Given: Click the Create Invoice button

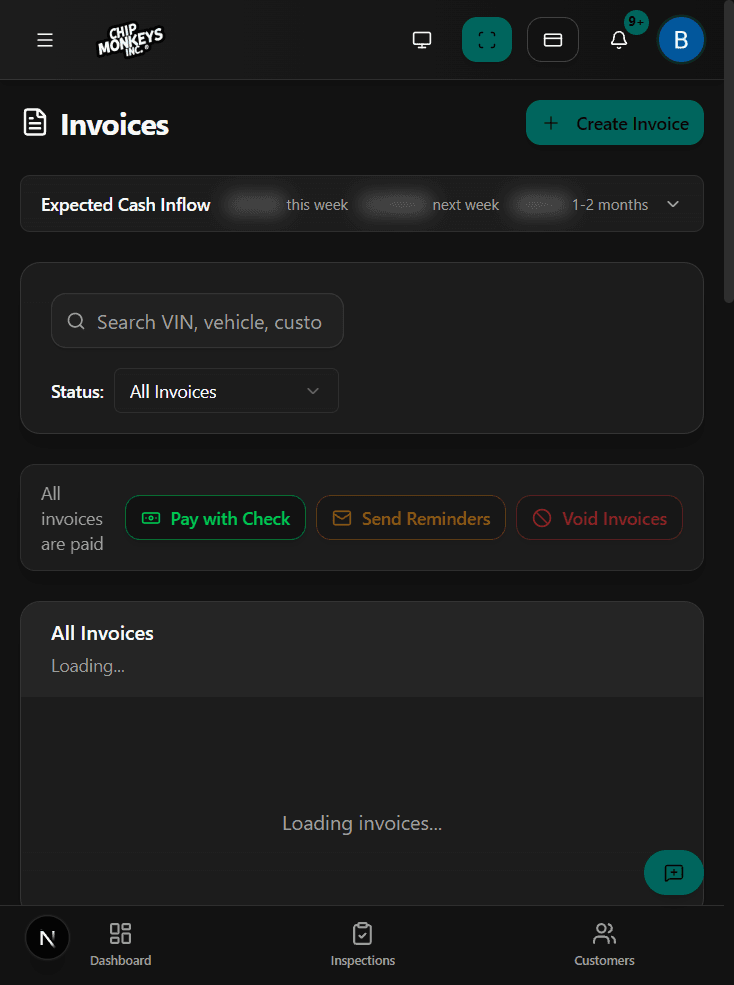Looking at the screenshot, I should click(x=615, y=123).
